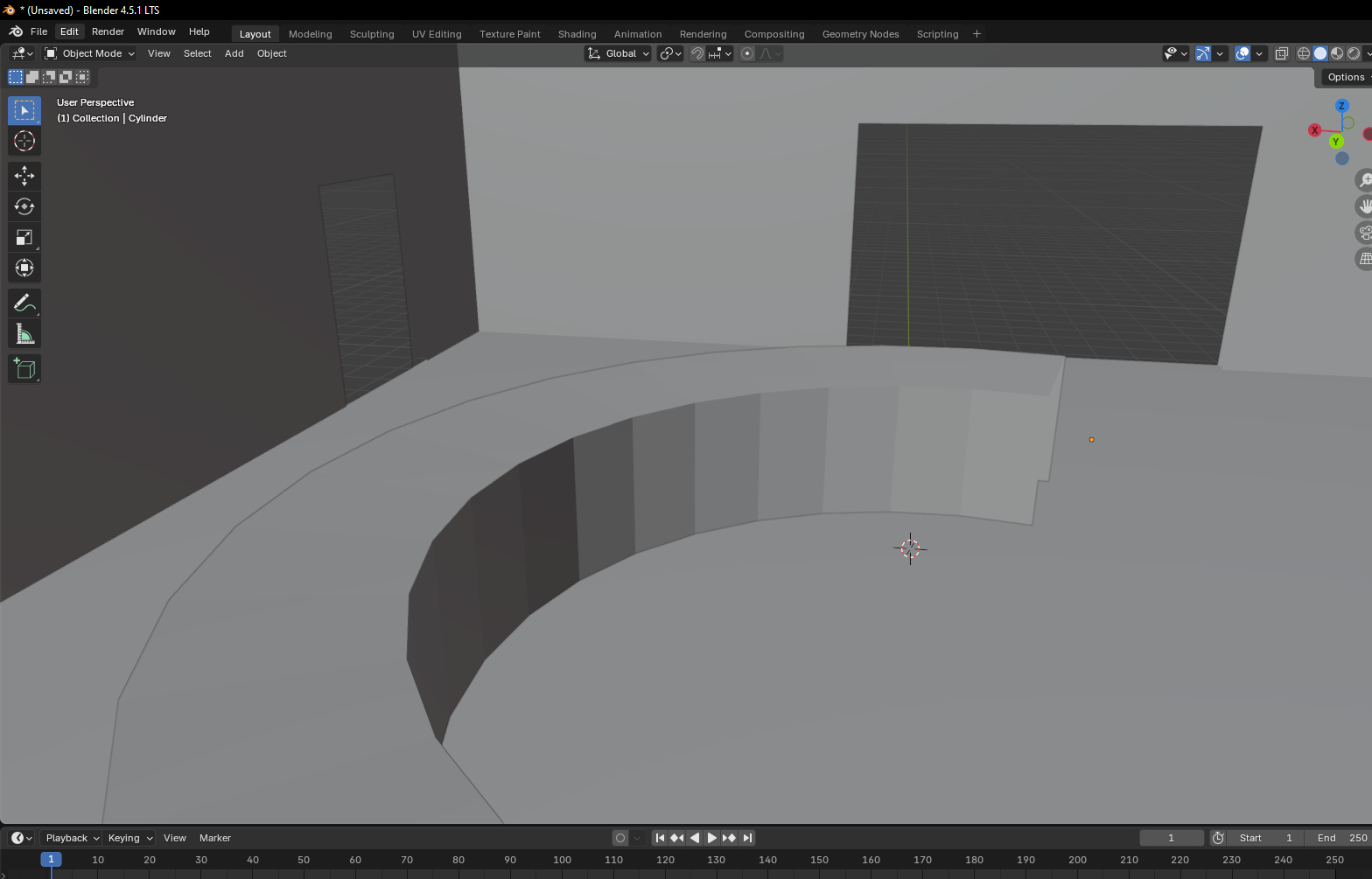
Task: Activate the Rotate tool
Action: coord(24,206)
